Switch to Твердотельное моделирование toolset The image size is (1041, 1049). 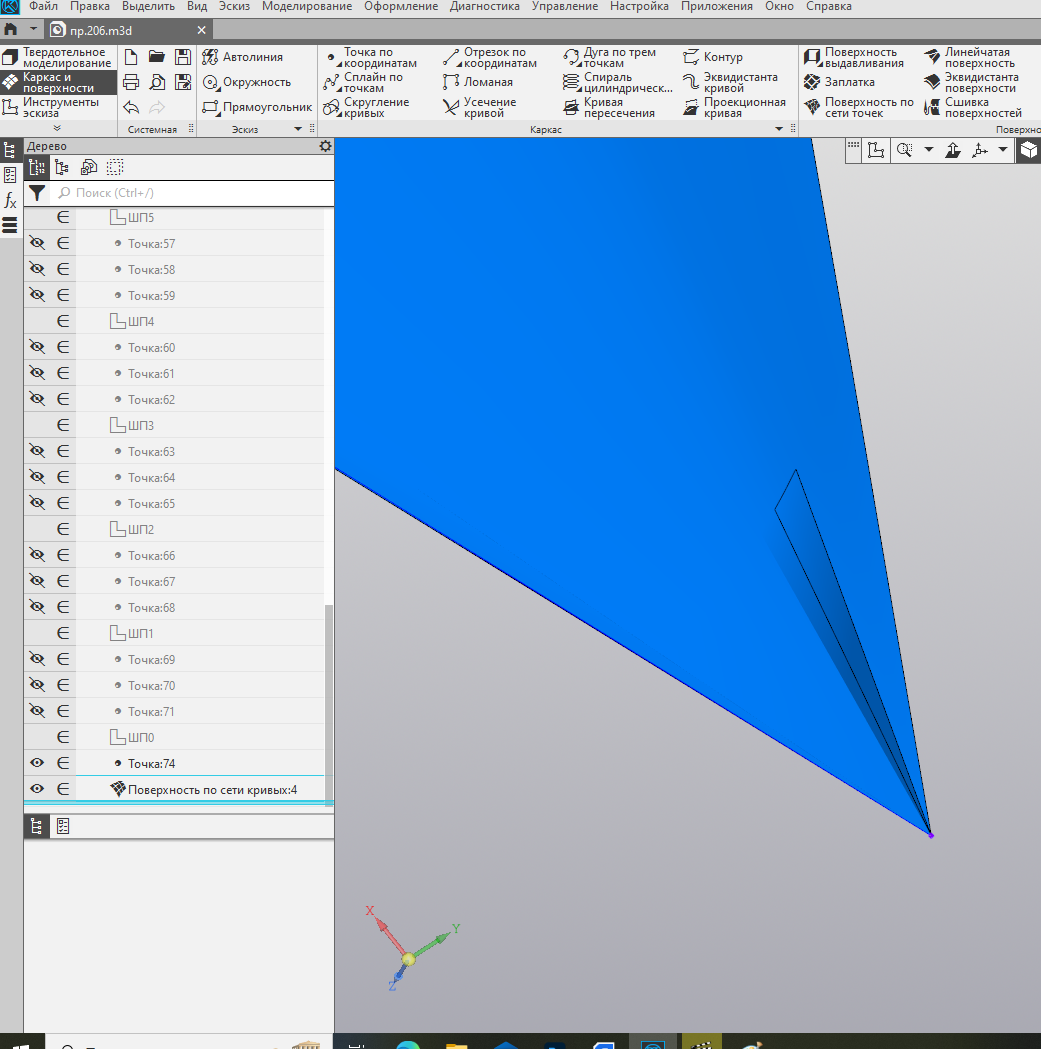click(58, 58)
